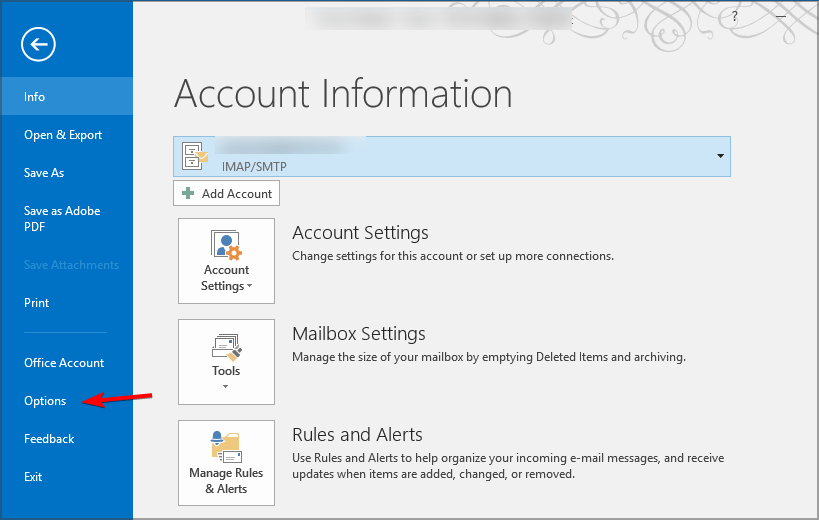
Task: Click the IMAP/SMTP account mailbox icon
Action: (x=194, y=156)
